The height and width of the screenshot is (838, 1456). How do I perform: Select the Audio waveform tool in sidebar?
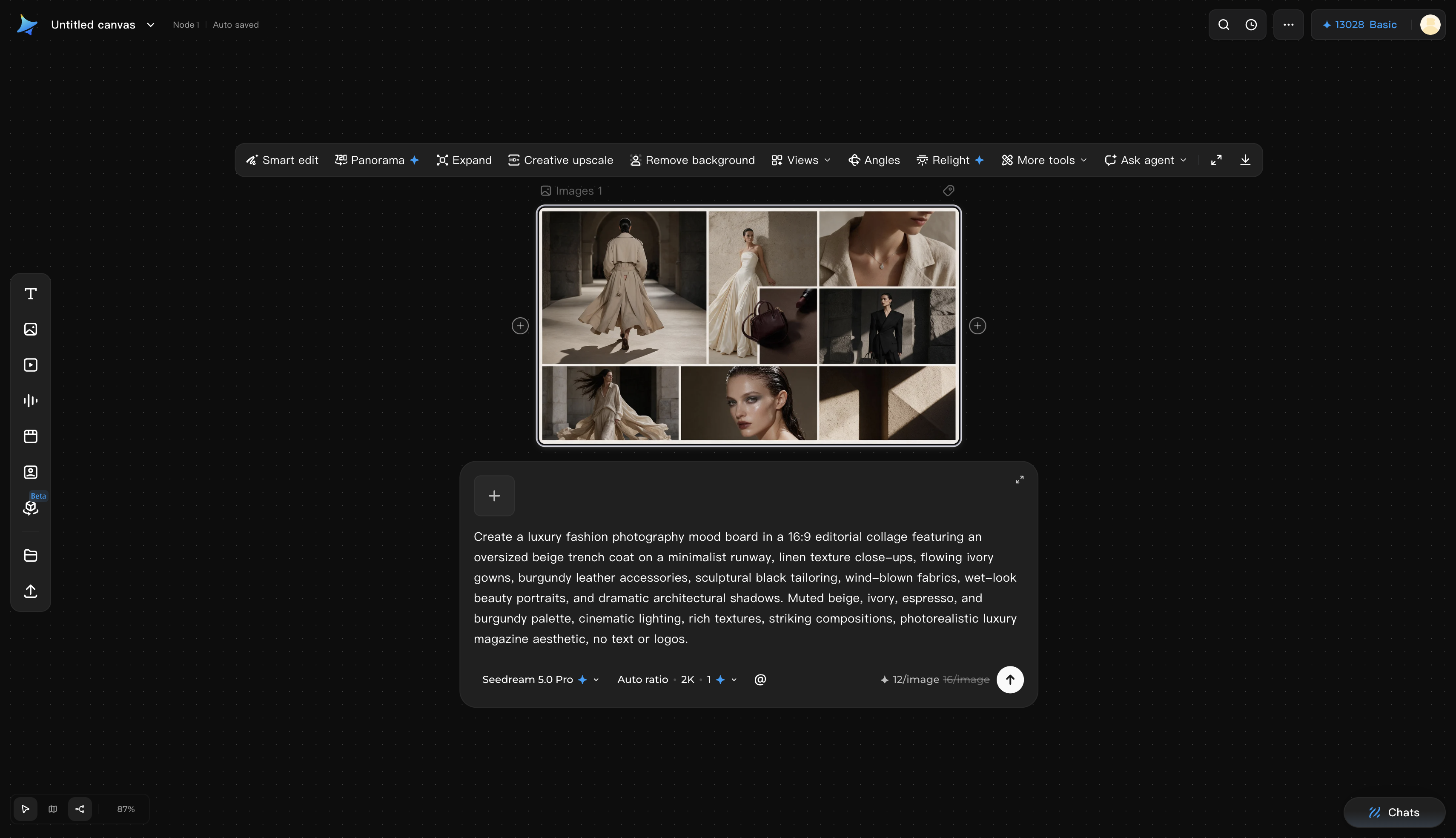(31, 401)
